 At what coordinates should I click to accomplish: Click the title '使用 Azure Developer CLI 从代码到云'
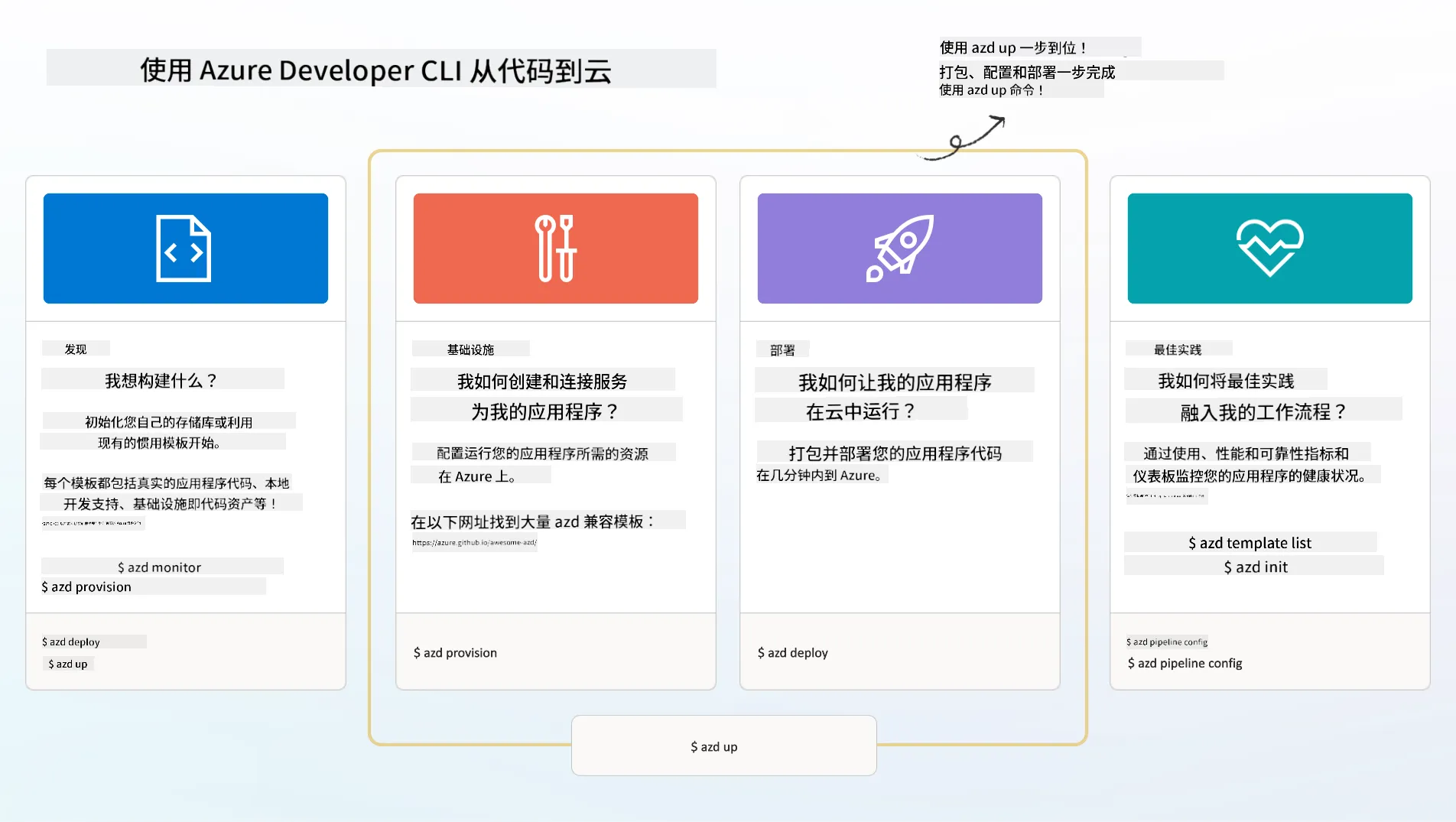point(375,70)
